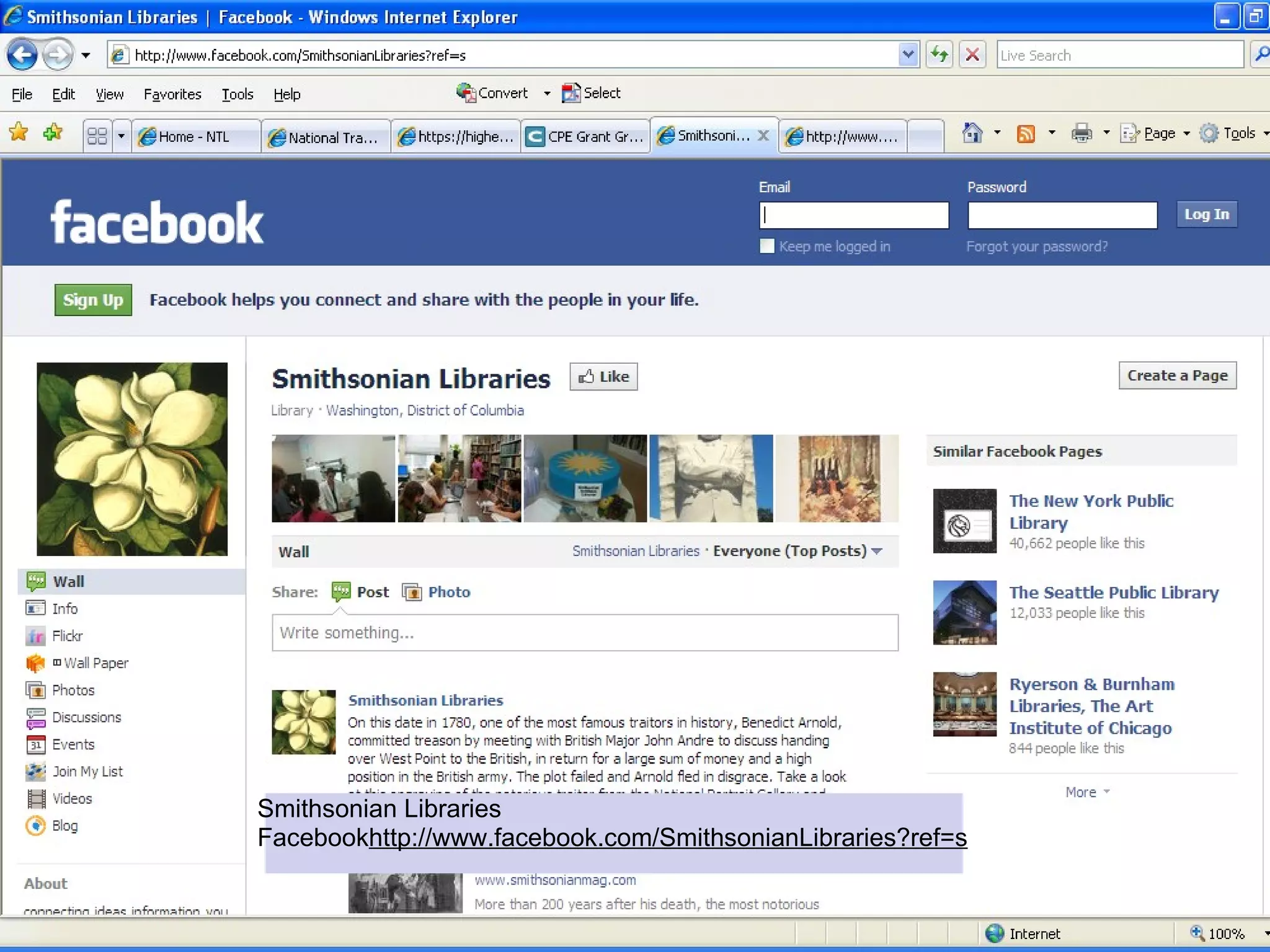Click the Live Search magnifier icon
Screen dimensions: 1270x952
(1260, 55)
